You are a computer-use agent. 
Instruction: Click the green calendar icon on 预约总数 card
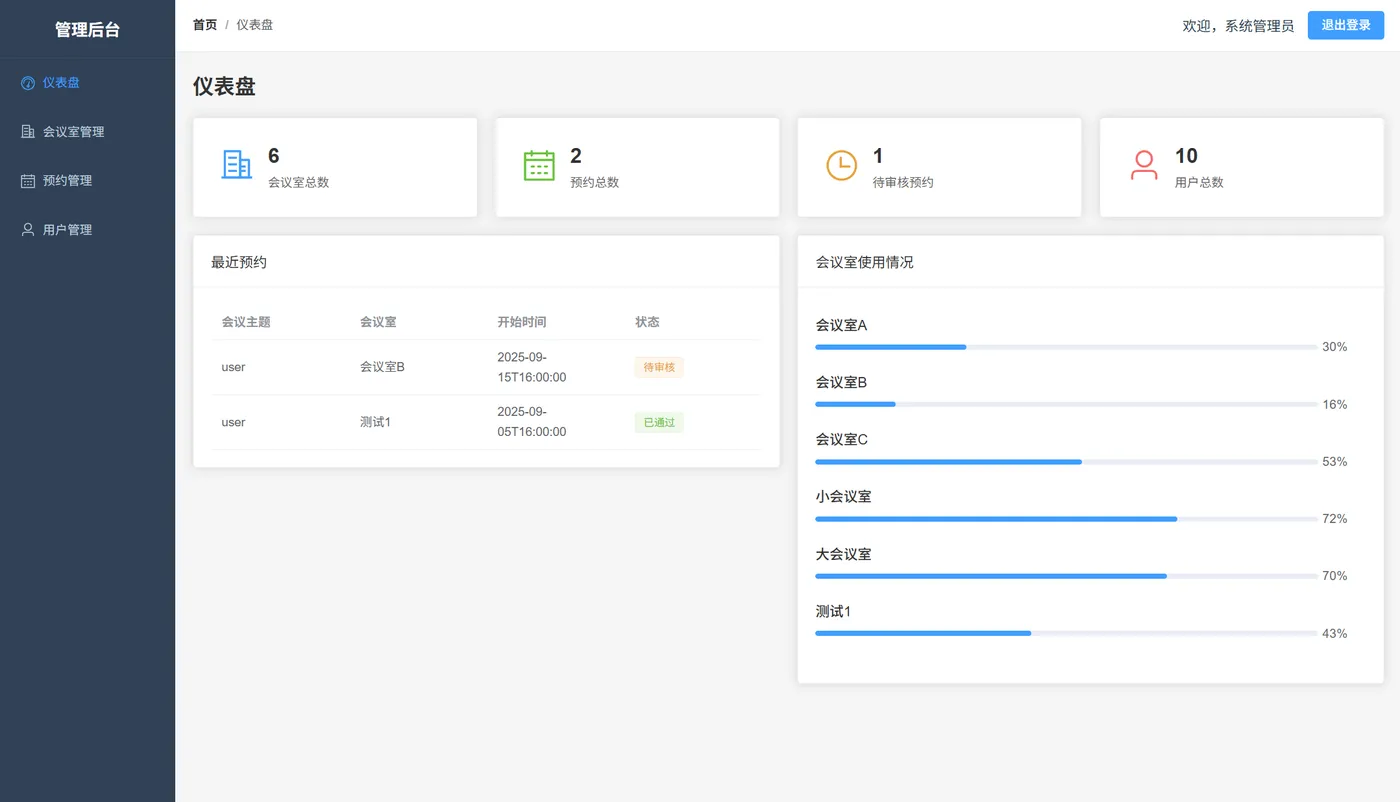tap(539, 165)
